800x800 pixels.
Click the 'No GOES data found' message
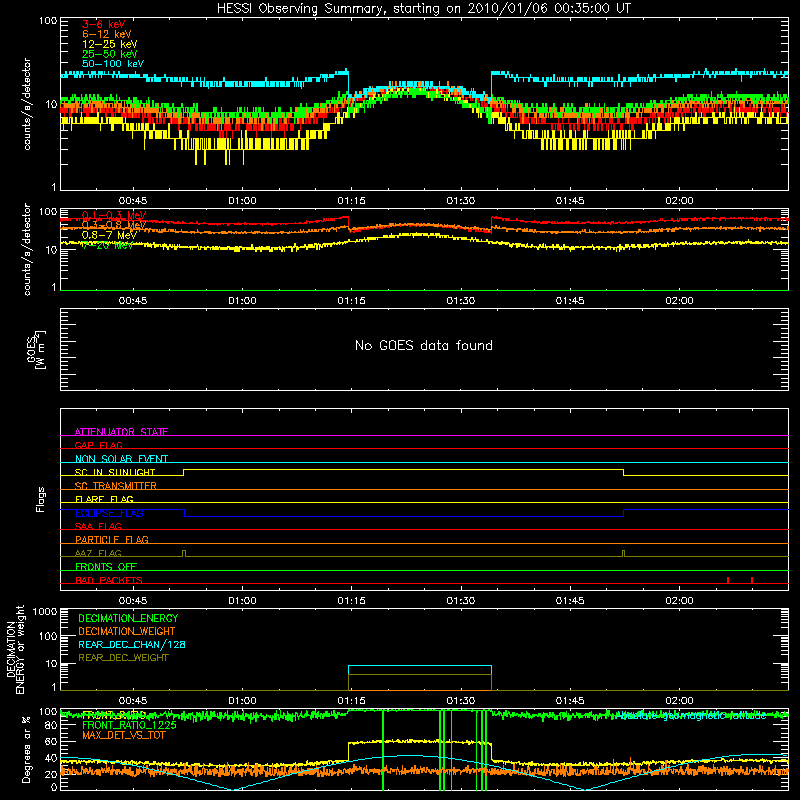(x=423, y=345)
